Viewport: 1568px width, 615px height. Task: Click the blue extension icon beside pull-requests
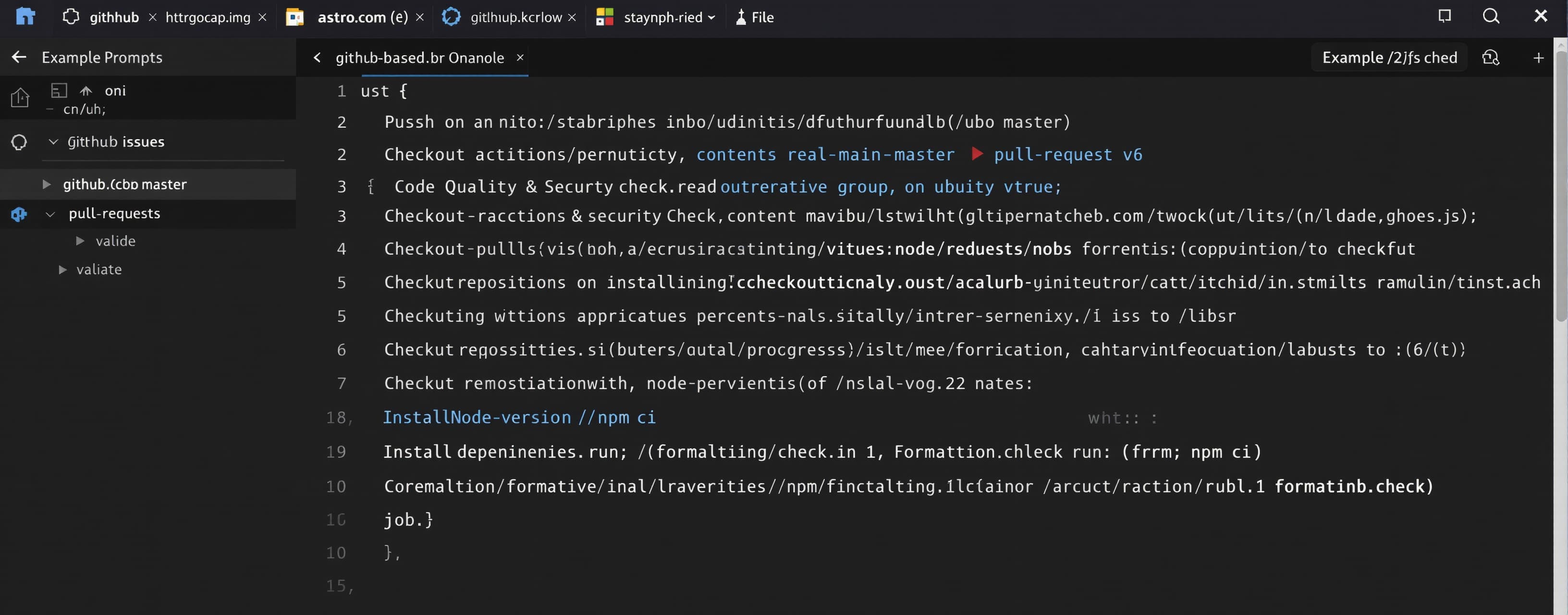coord(19,214)
